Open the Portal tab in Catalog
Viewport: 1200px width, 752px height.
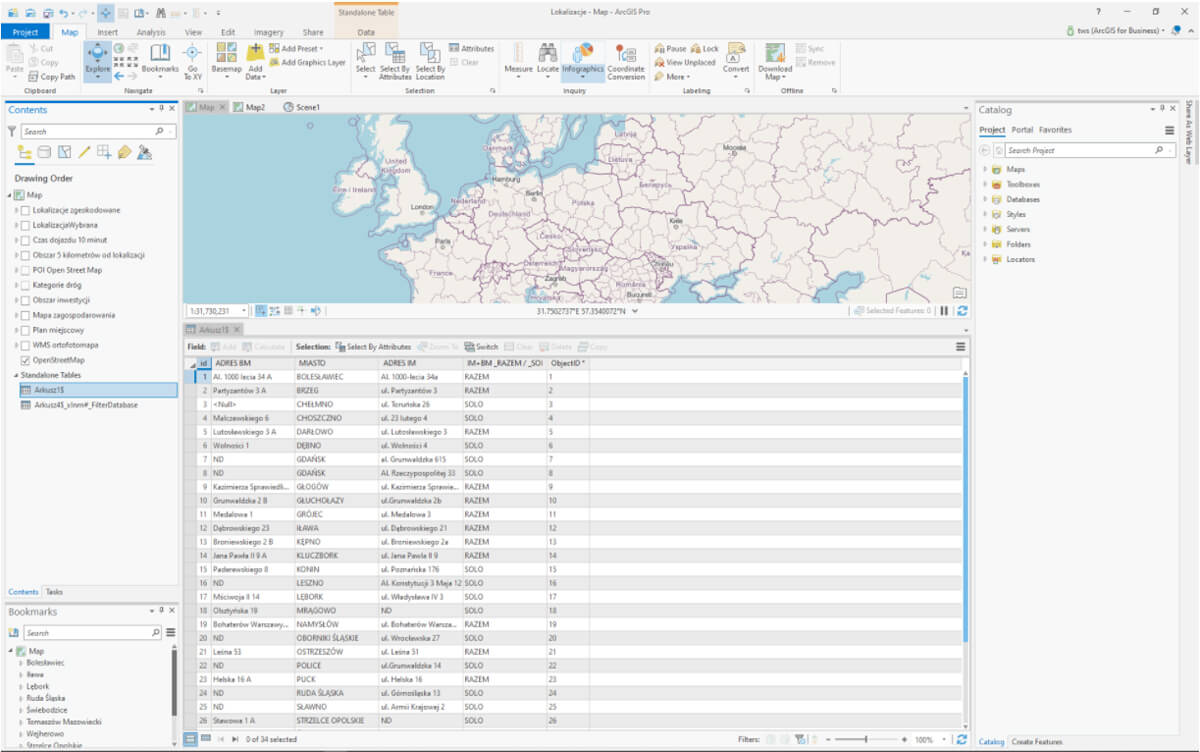click(x=1022, y=130)
